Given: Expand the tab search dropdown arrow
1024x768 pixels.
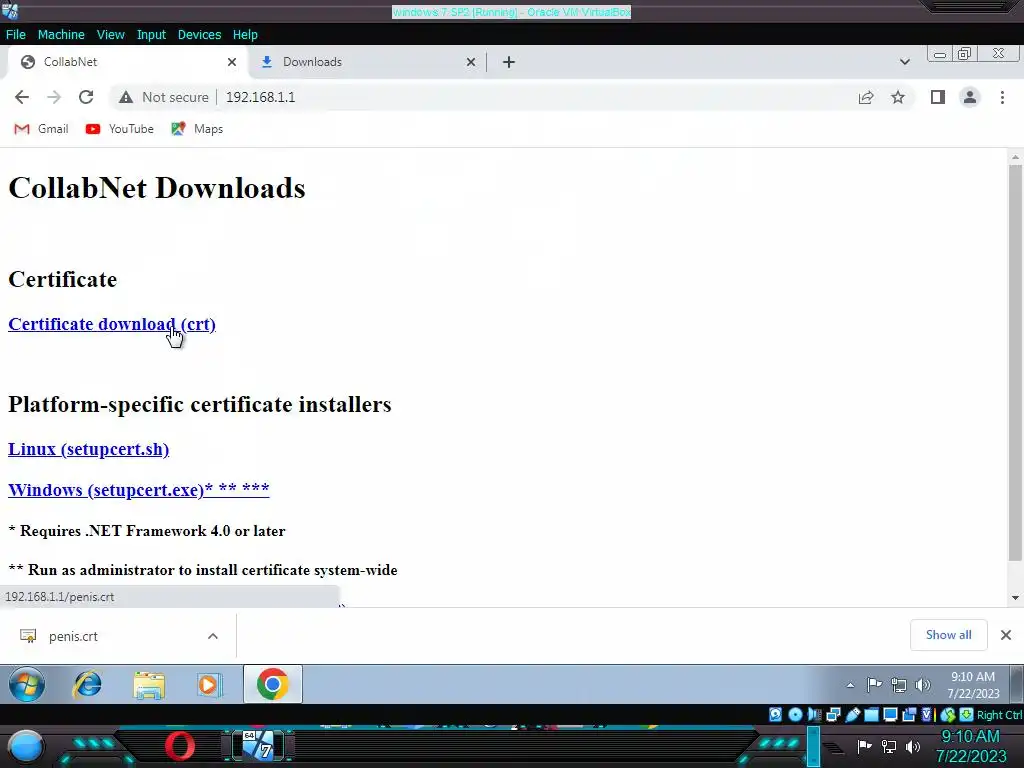Looking at the screenshot, I should (904, 62).
